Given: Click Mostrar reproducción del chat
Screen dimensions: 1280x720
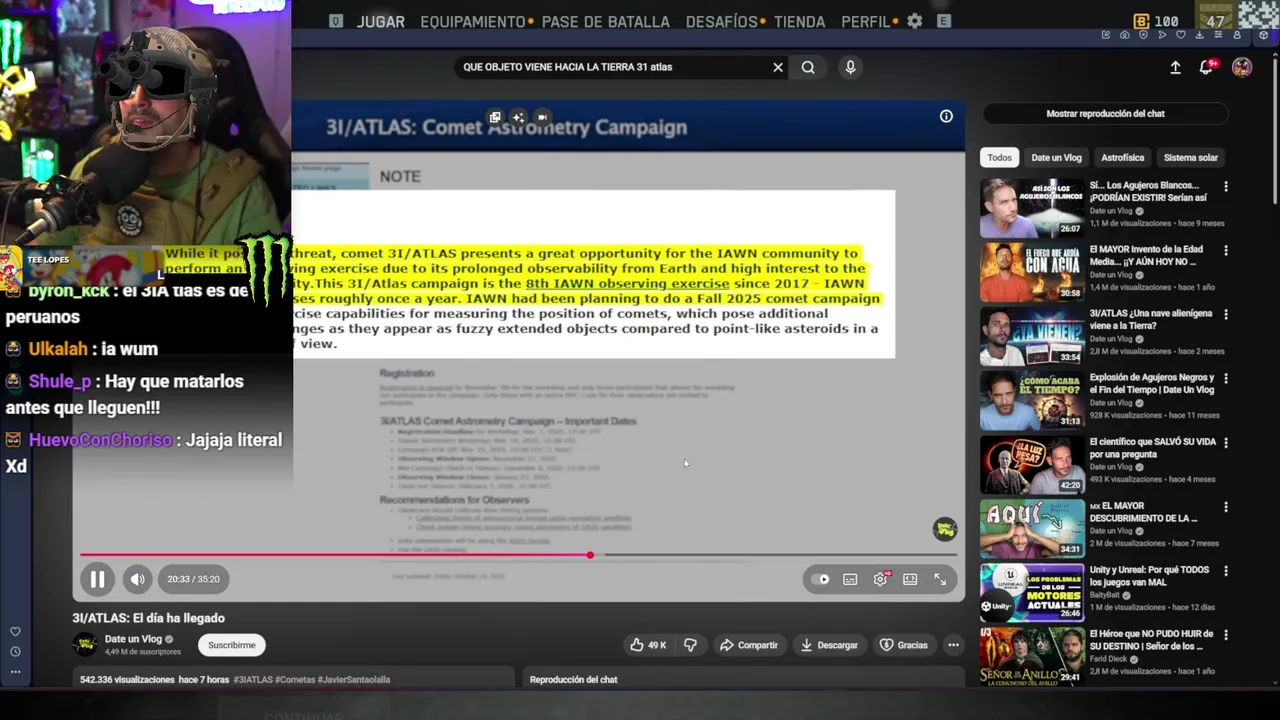Looking at the screenshot, I should click(1105, 113).
